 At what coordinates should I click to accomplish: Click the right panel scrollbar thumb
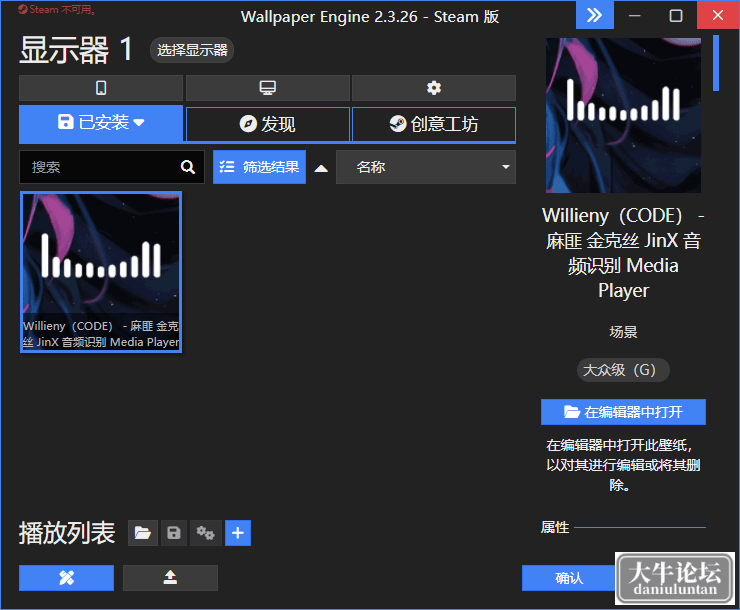[x=716, y=63]
